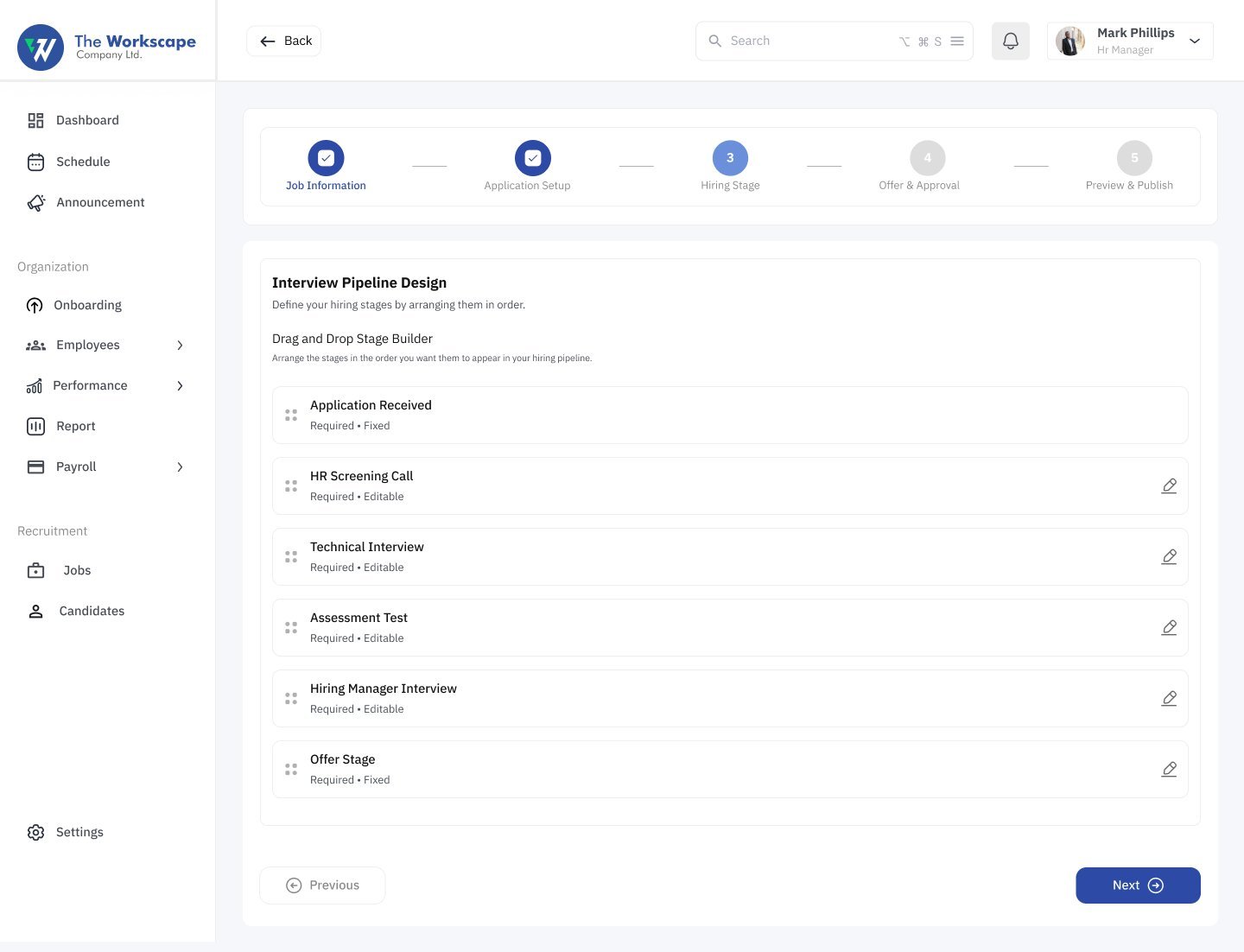Open the Candidates page
Screen dimensions: 1244x952
point(76,611)
